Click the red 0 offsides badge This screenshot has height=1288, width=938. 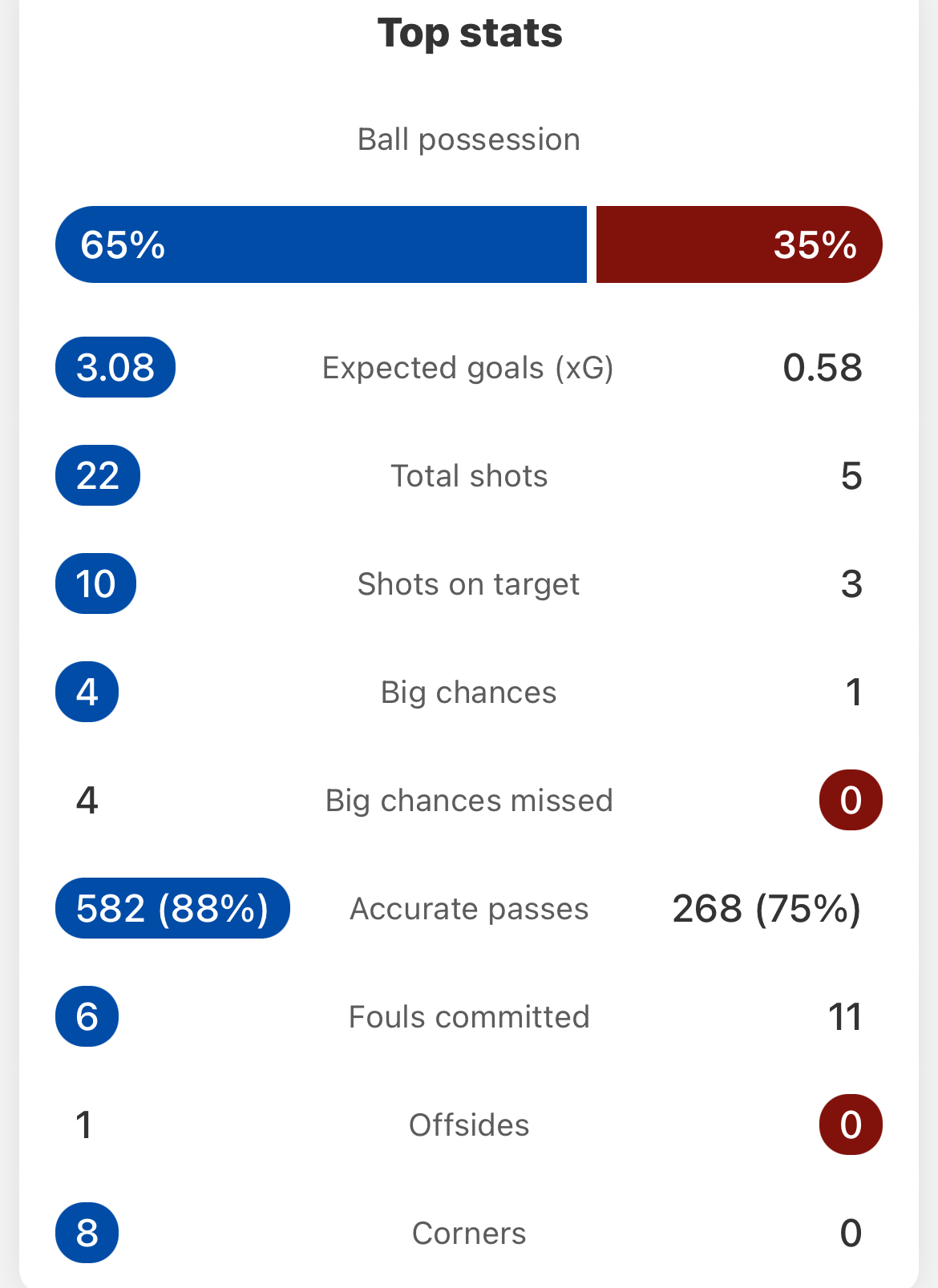(x=851, y=1125)
